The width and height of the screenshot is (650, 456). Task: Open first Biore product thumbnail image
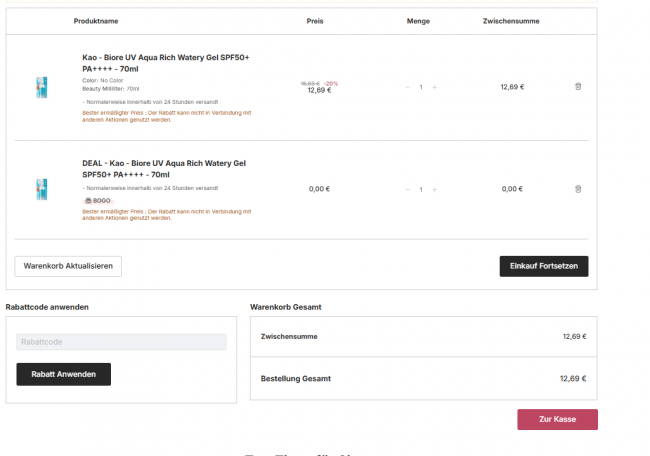[x=41, y=87]
